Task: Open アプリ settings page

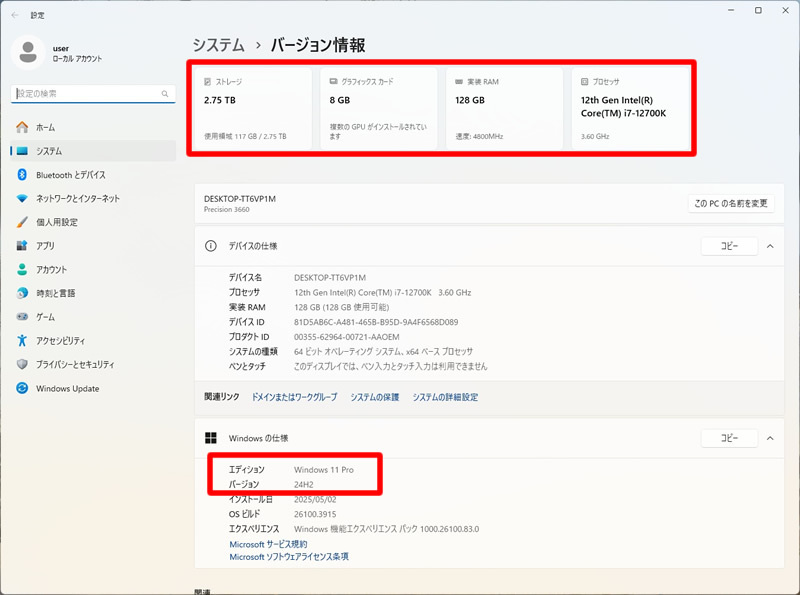Action: tap(93, 245)
